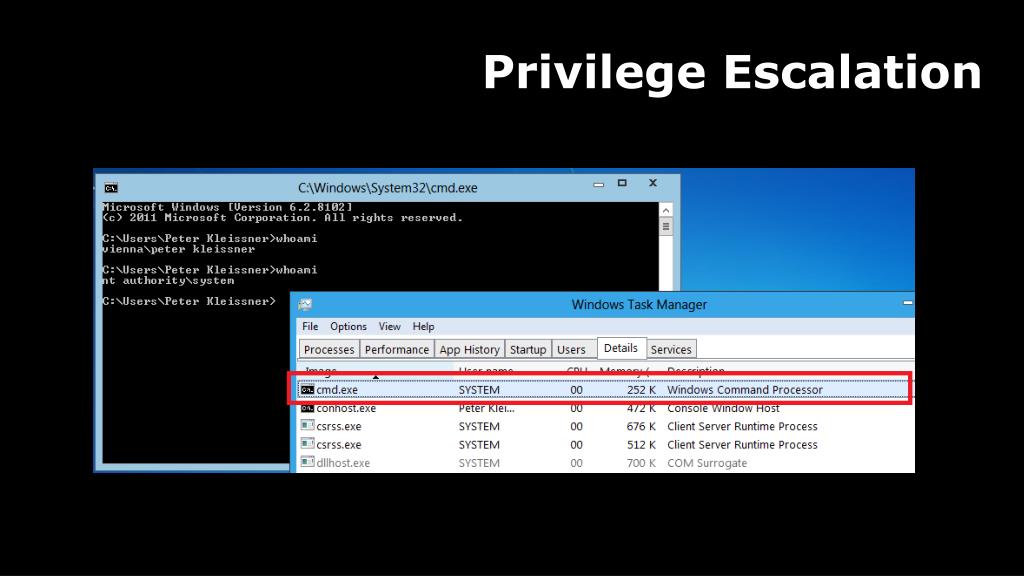Click the 252 K memory value

click(x=641, y=390)
